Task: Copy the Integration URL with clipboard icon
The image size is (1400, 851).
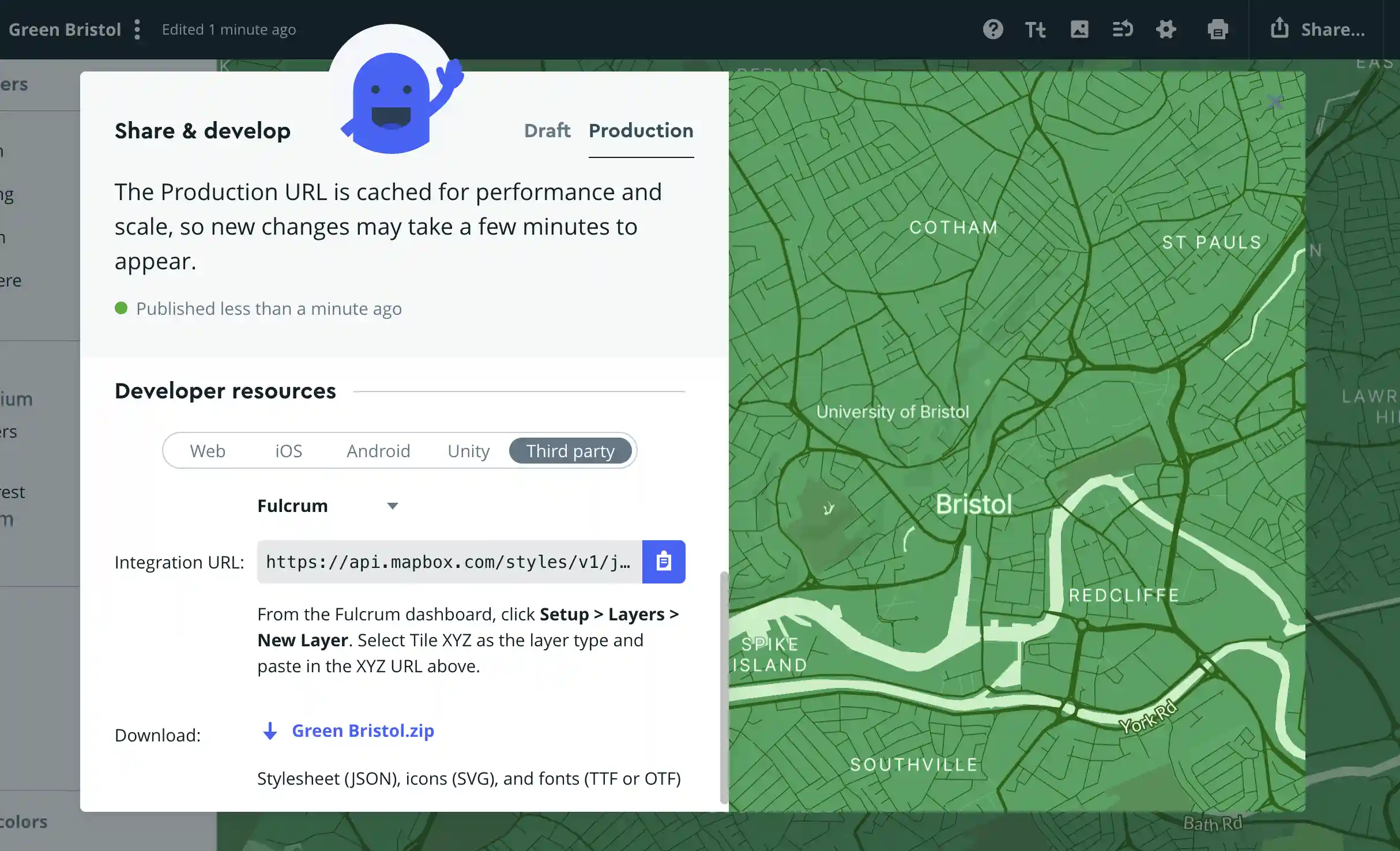Action: [x=664, y=562]
